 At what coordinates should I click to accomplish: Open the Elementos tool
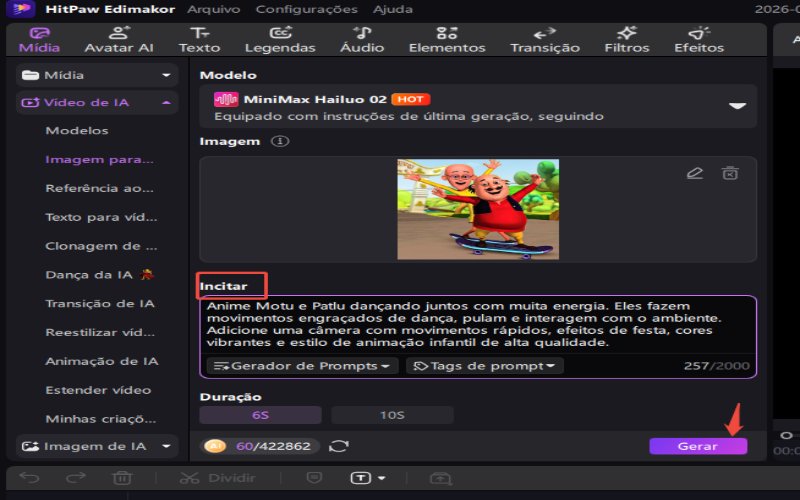click(447, 40)
